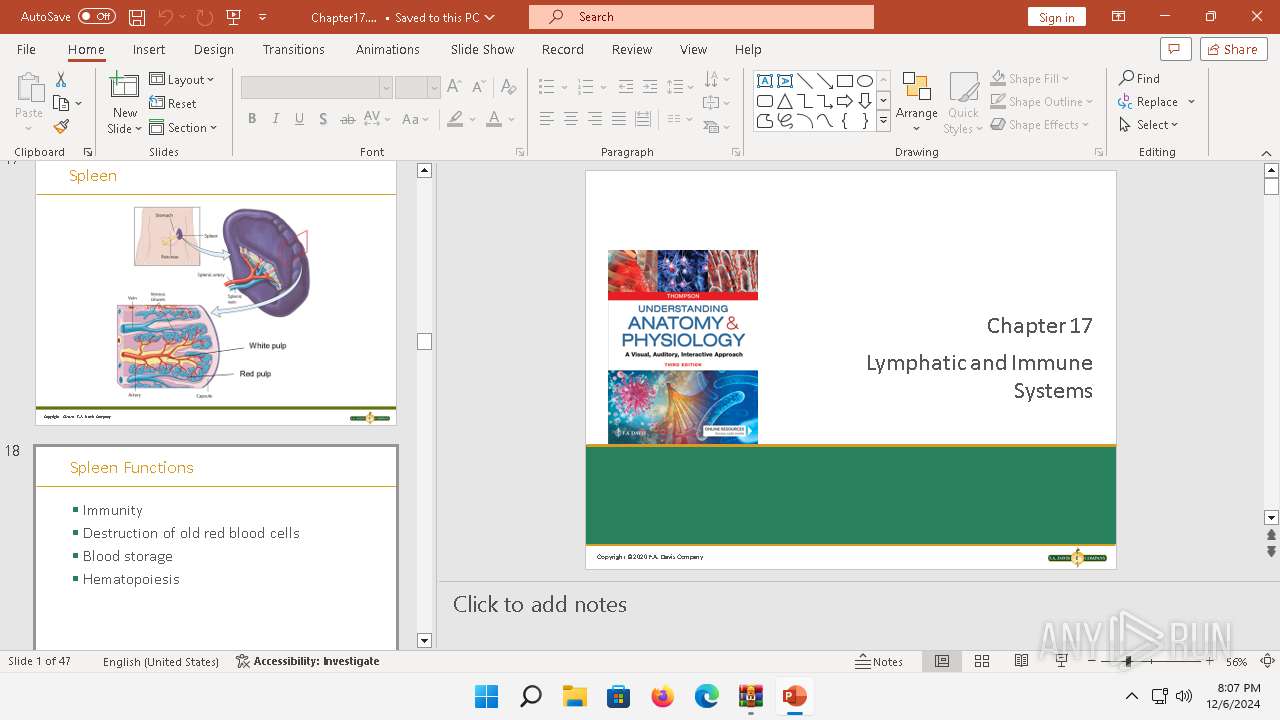This screenshot has width=1280, height=720.
Task: Click the font color red swatch
Action: pos(493,119)
